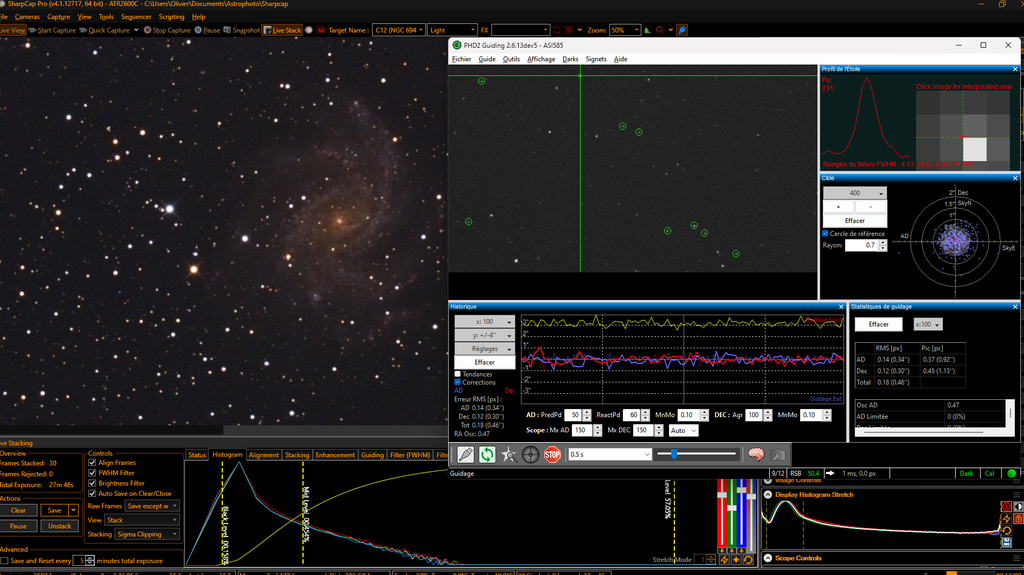Screen dimensions: 1024x575
Task: Open Réglages dropdown in Historique
Action: tap(485, 349)
